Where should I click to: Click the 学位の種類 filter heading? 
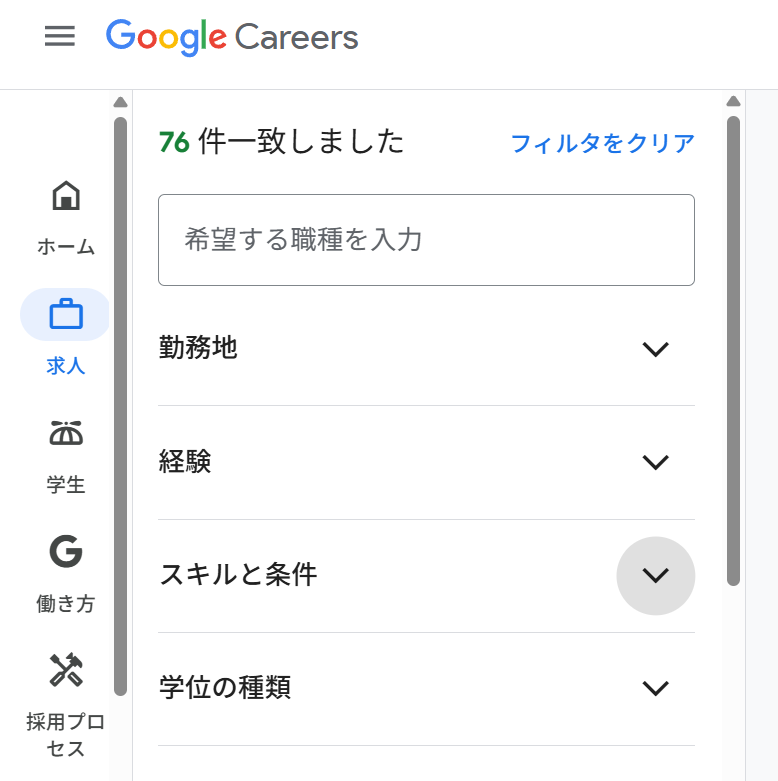click(x=225, y=688)
